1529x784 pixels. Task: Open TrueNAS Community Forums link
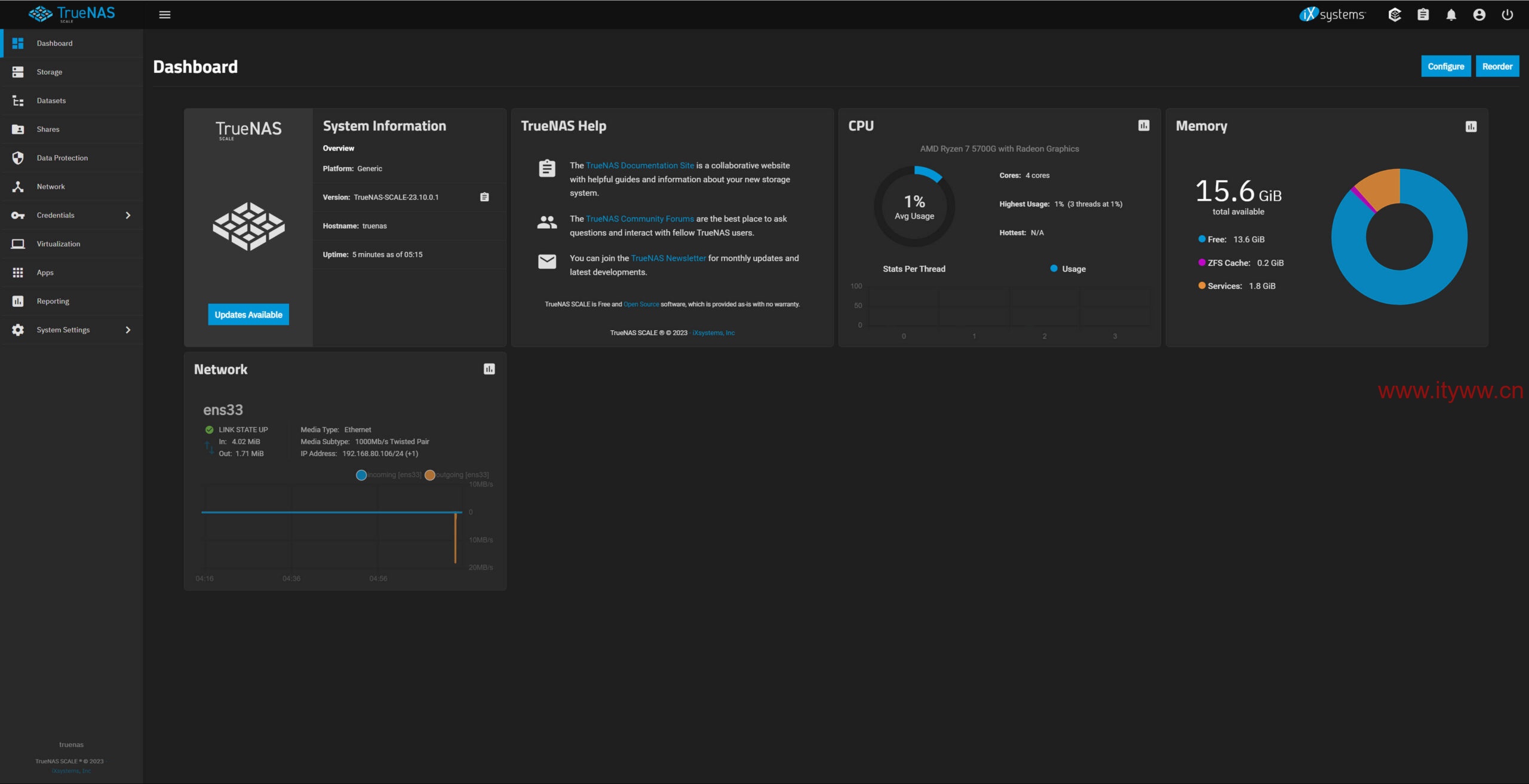pyautogui.click(x=640, y=219)
